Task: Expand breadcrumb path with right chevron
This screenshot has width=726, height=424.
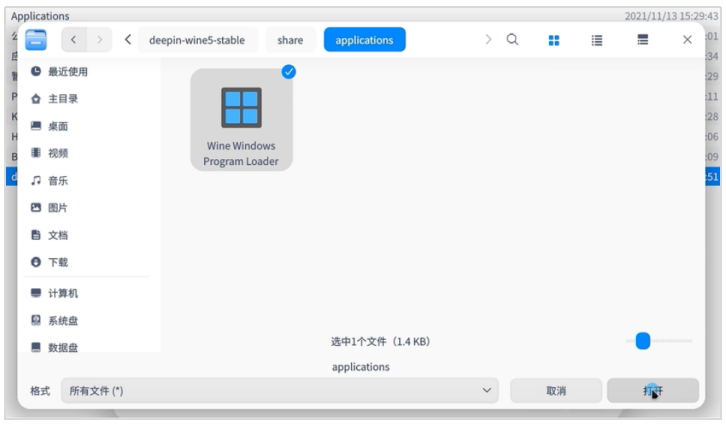Action: pos(488,40)
